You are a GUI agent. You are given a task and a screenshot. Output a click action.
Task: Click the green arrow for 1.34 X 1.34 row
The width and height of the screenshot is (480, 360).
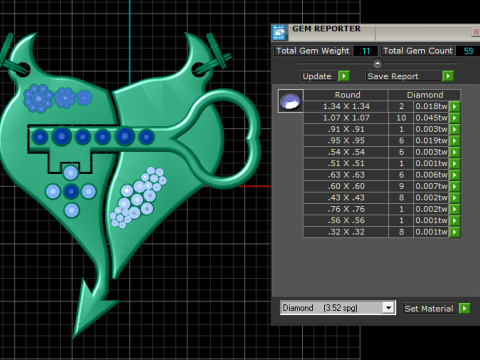pyautogui.click(x=454, y=106)
